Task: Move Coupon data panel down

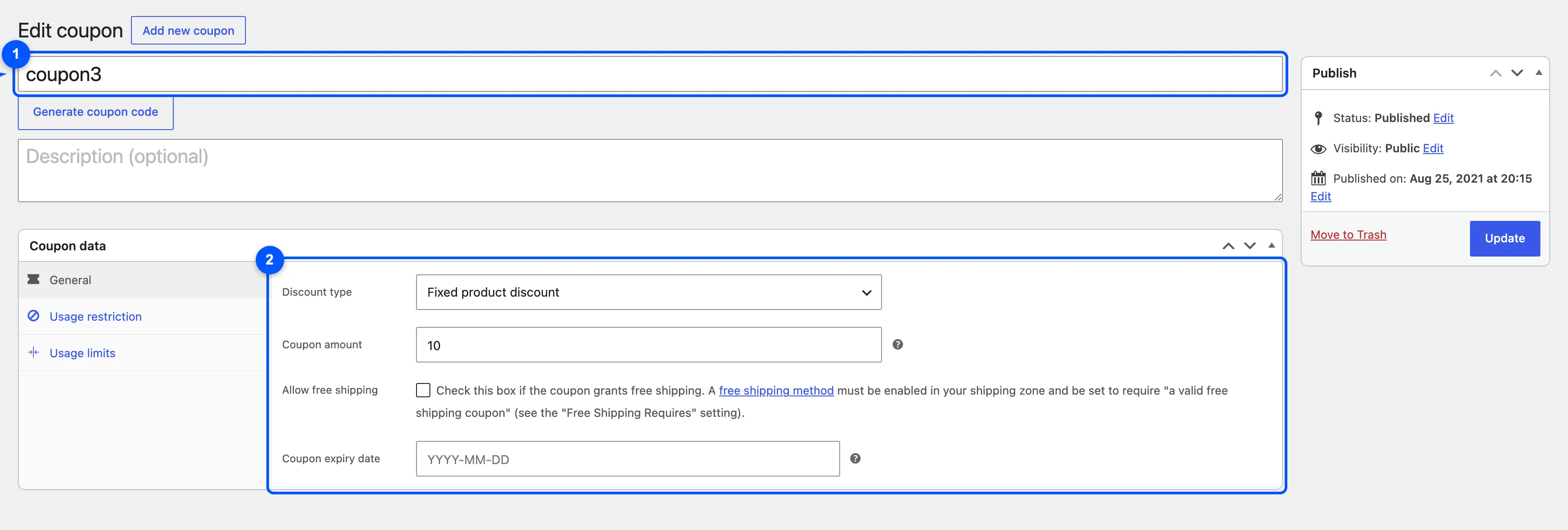Action: point(1249,246)
